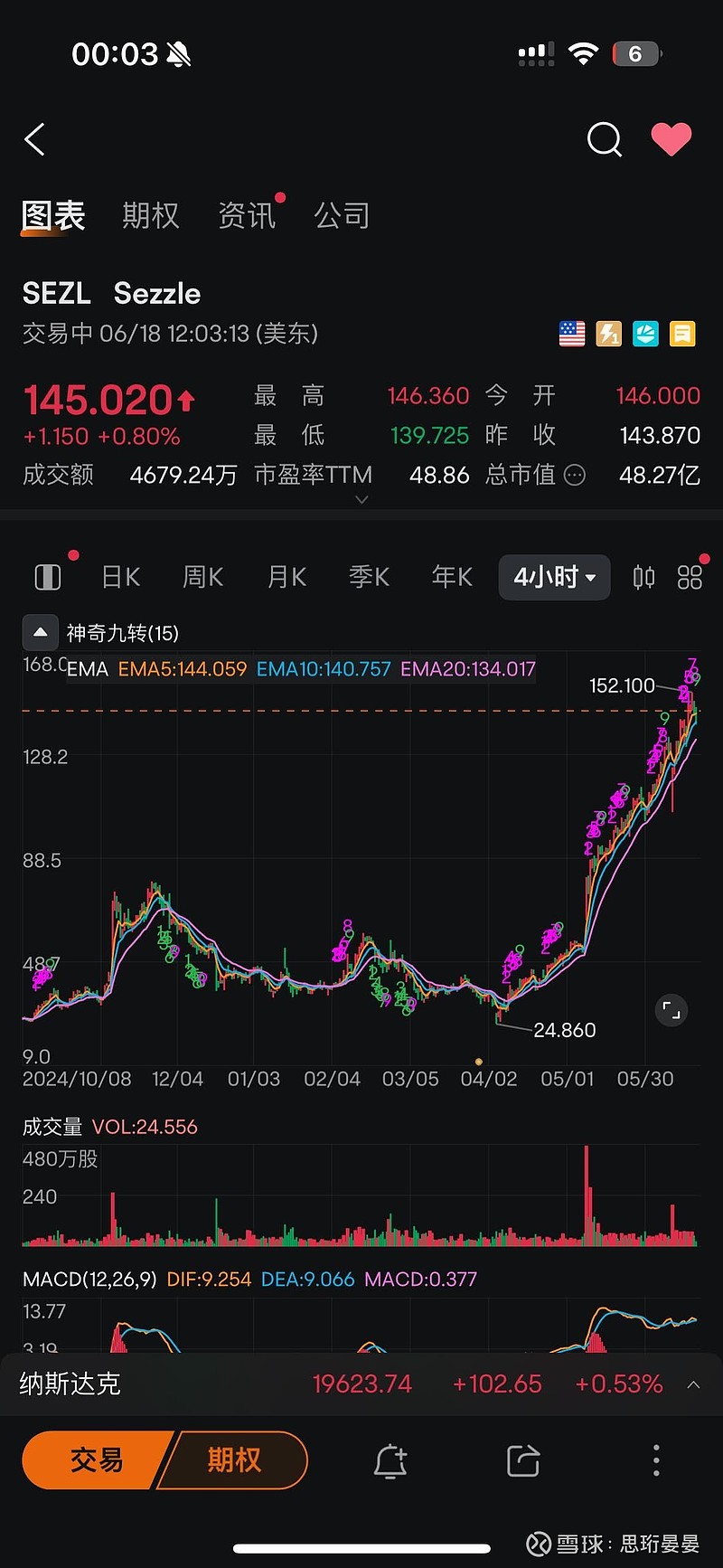This screenshot has width=723, height=1568.
Task: Tap the 神奇九转(15) indicator label
Action: pos(123,633)
